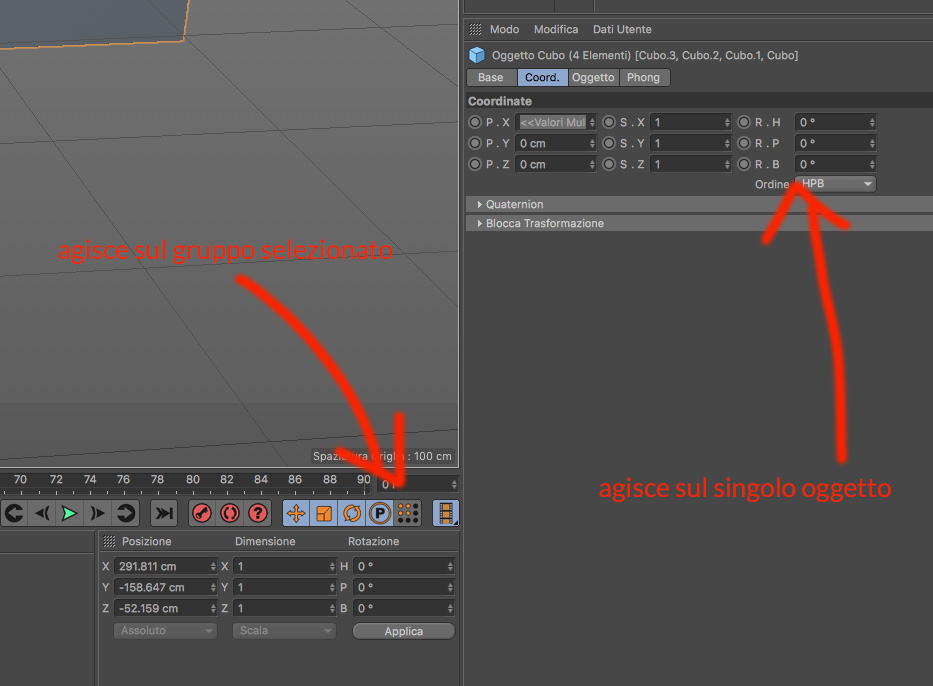
Task: Switch to the Phong tab
Action: (x=644, y=77)
